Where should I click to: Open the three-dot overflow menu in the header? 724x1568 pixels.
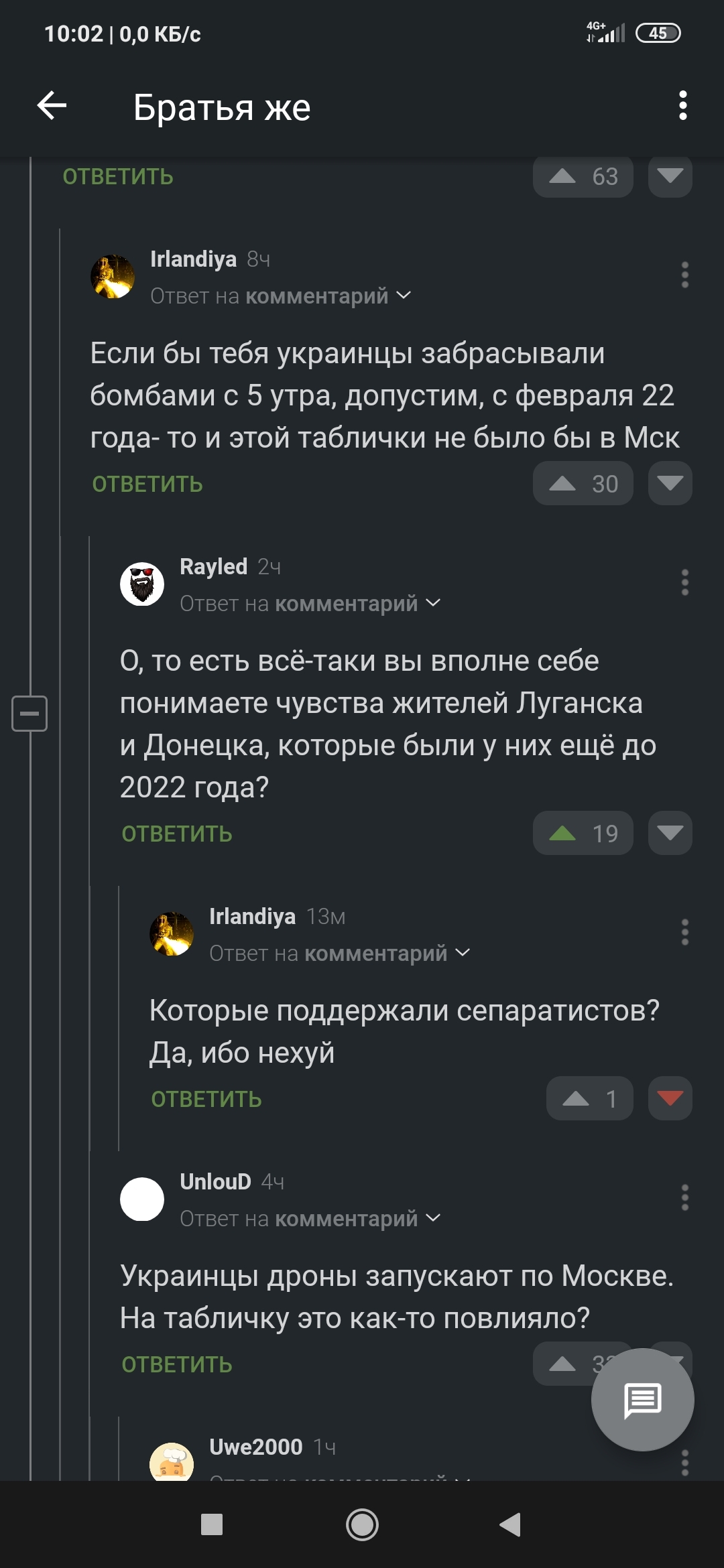pos(682,106)
